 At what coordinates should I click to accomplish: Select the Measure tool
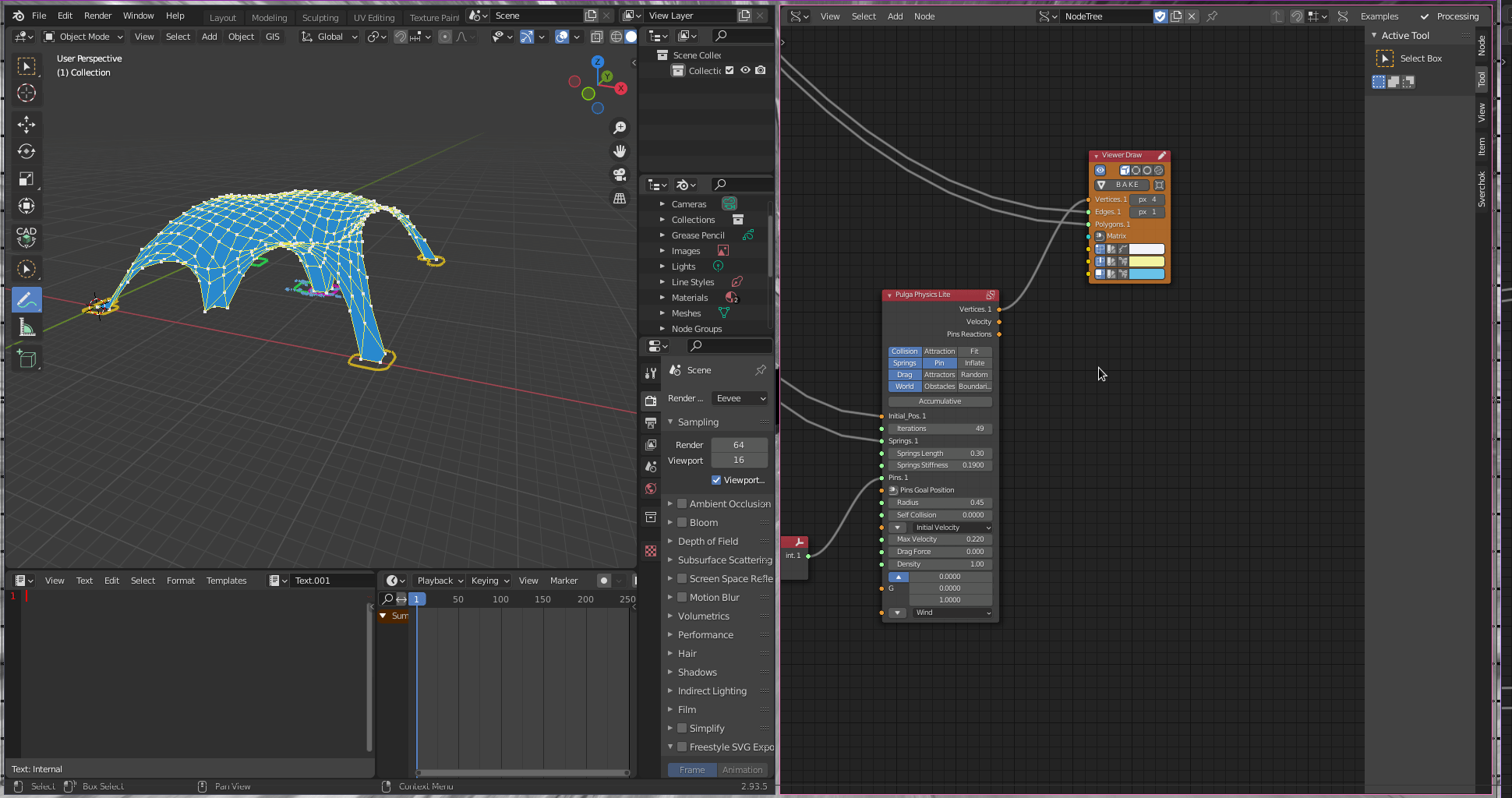[x=26, y=327]
